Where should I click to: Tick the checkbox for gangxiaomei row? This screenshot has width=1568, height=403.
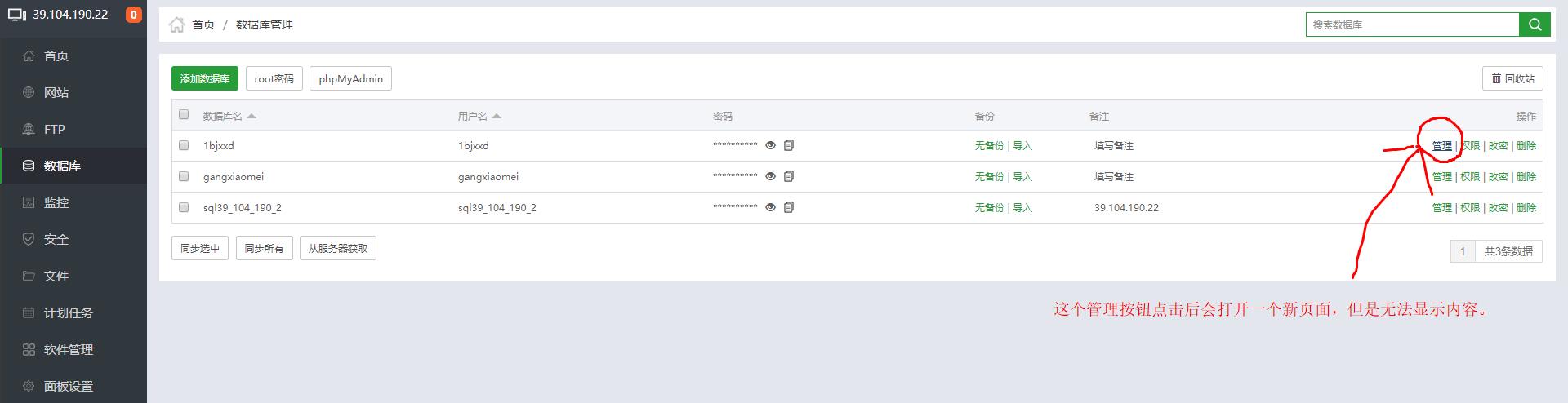[x=184, y=176]
